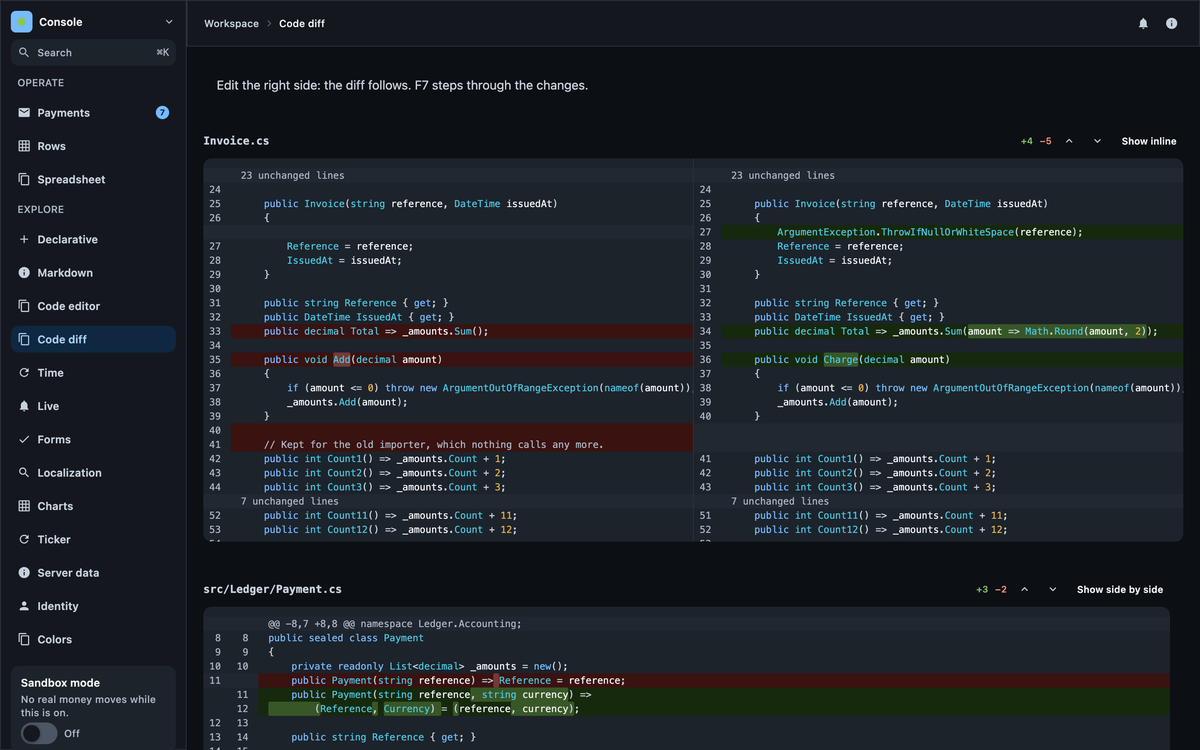1200x750 pixels.
Task: Go to next change in Invoice.cs
Action: (1097, 141)
